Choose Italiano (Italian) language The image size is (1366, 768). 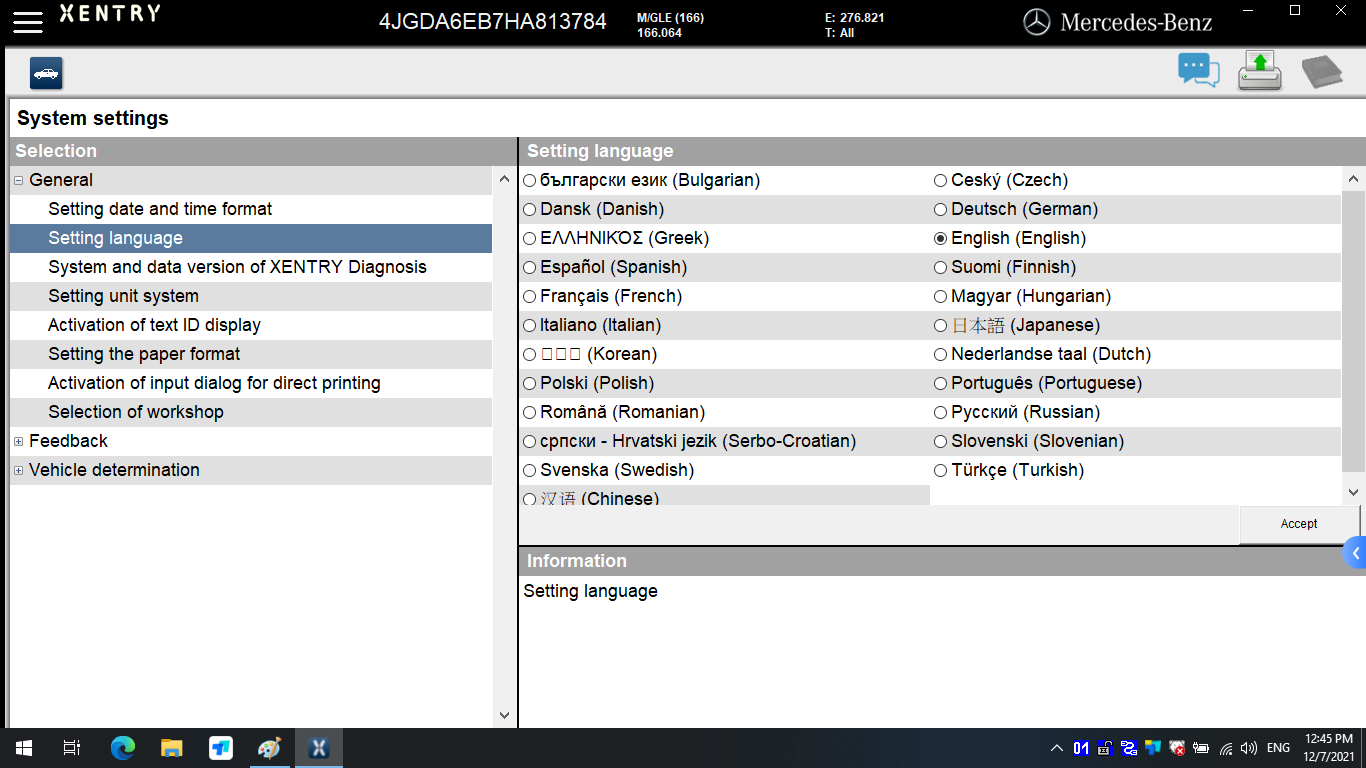point(530,326)
